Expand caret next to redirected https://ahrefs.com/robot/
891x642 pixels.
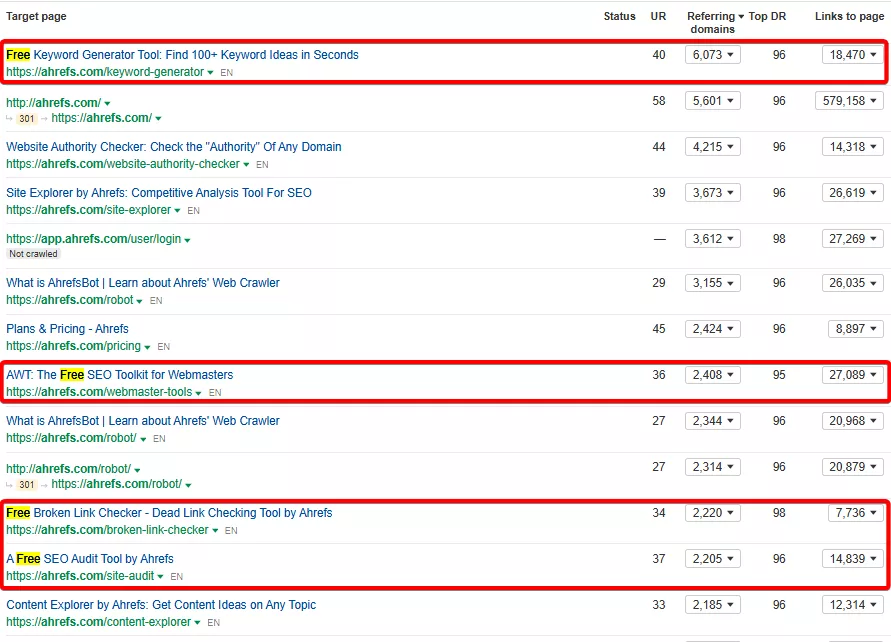click(x=188, y=485)
